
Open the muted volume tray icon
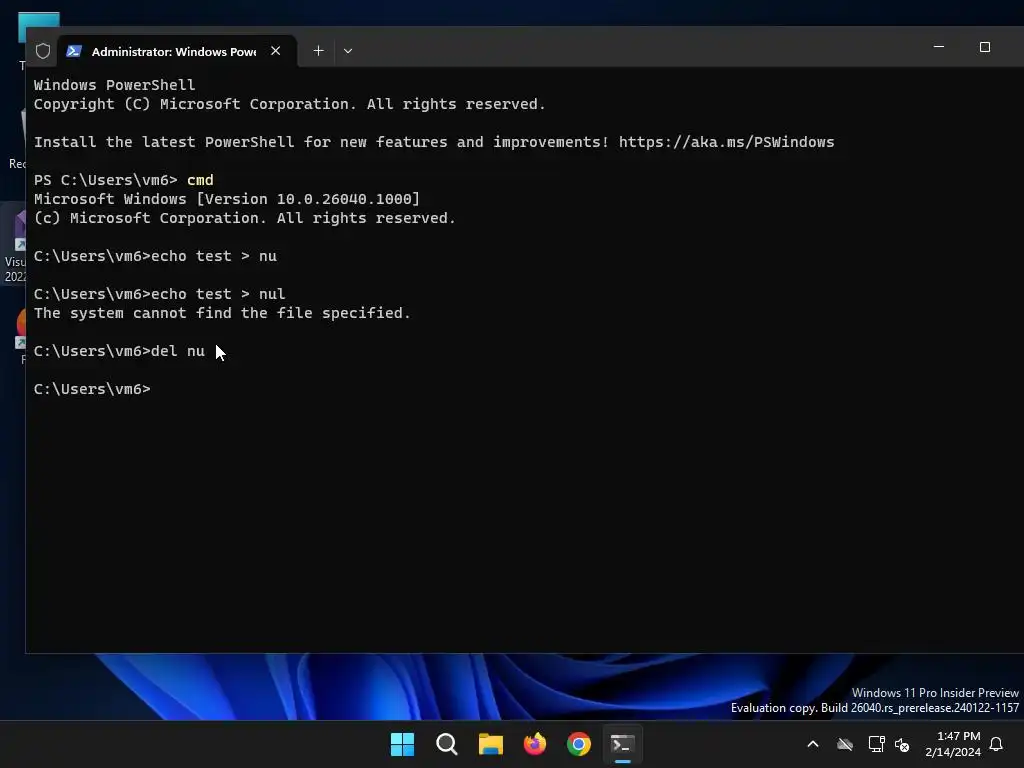point(902,744)
